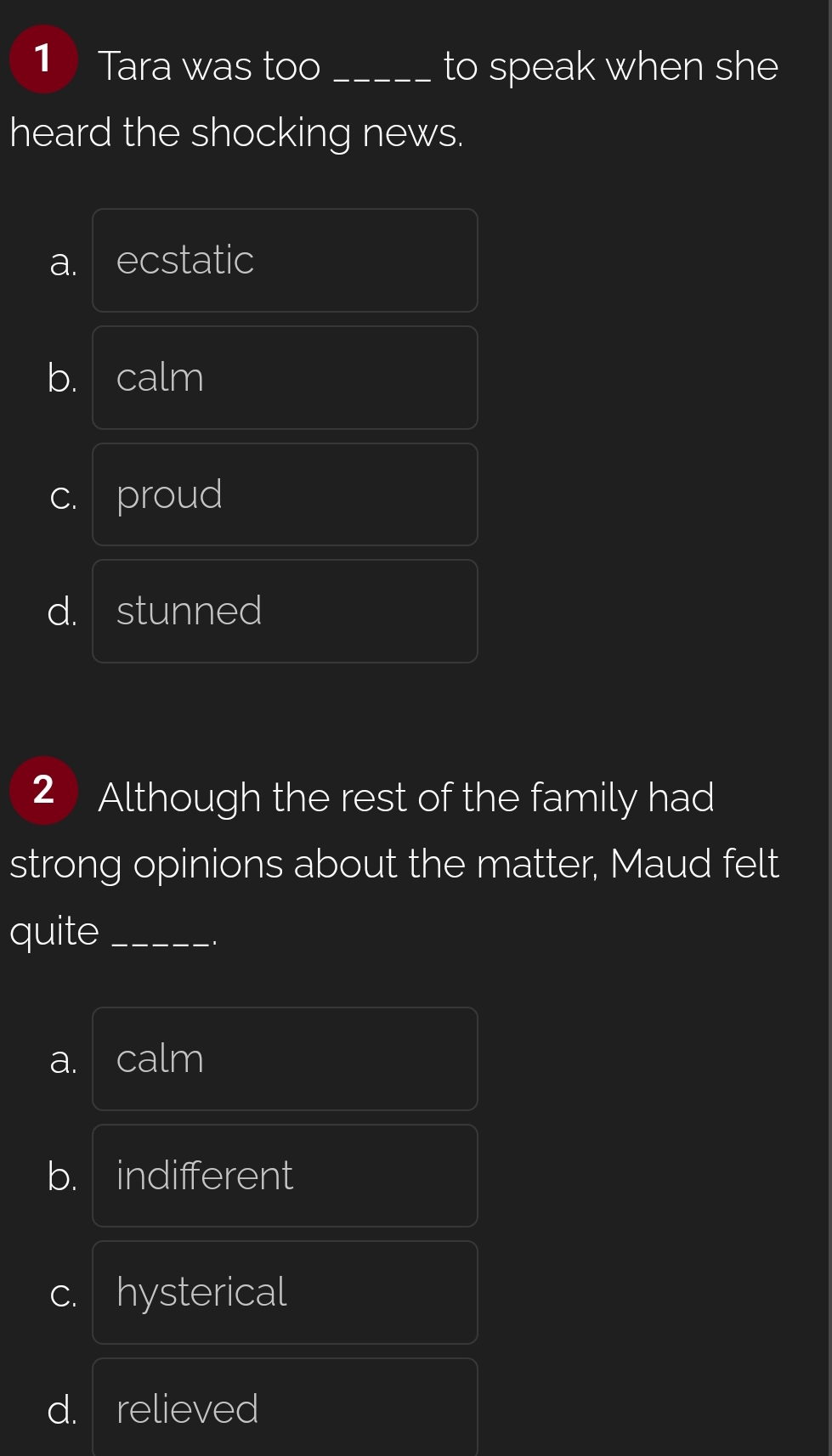Pick 'stunned' as answer to question 1

[x=285, y=611]
